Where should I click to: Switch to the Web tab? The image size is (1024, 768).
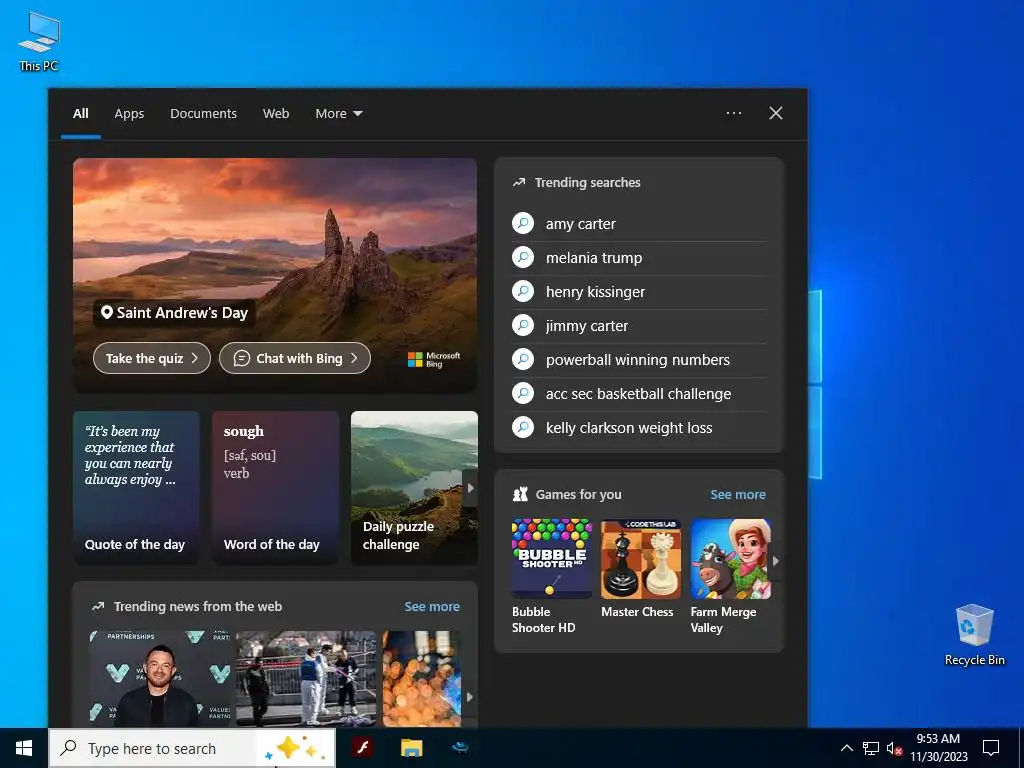276,114
